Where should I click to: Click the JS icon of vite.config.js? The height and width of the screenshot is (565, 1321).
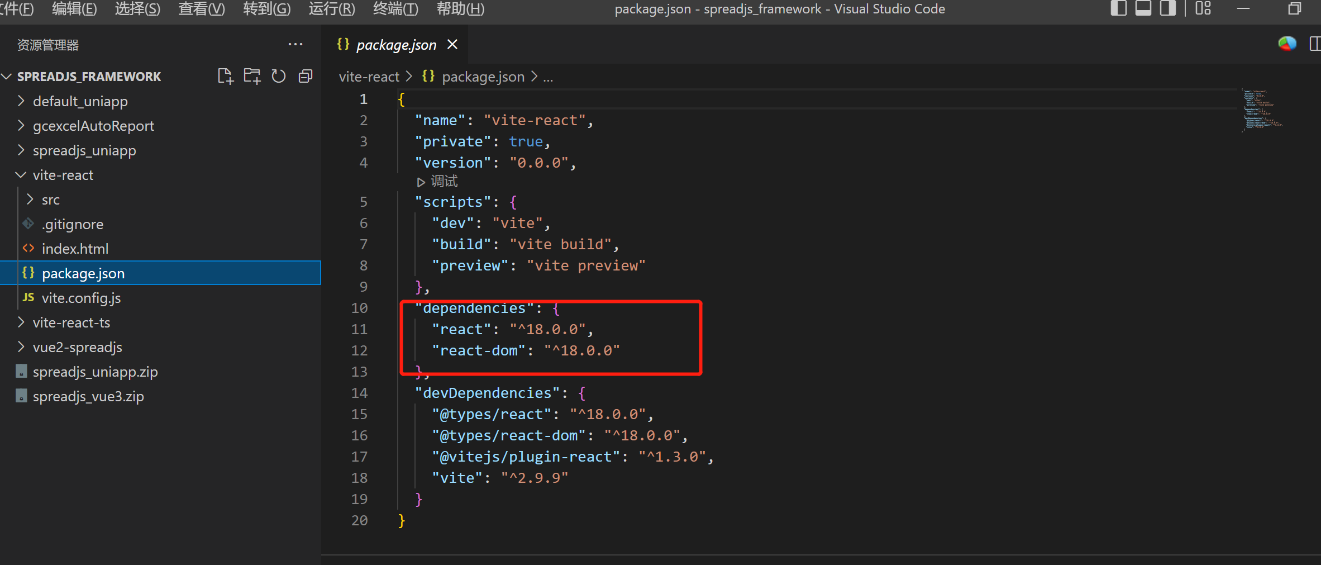tap(28, 298)
